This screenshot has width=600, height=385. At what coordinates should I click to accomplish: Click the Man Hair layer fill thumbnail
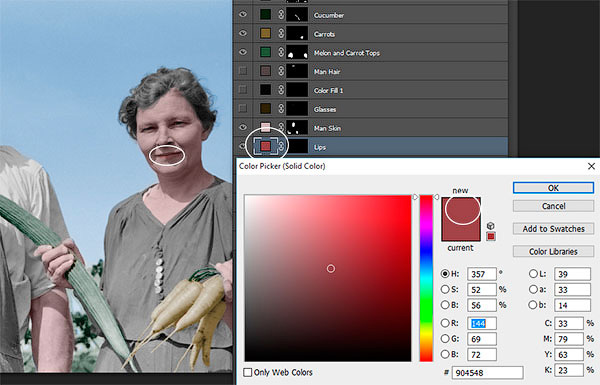pos(265,71)
